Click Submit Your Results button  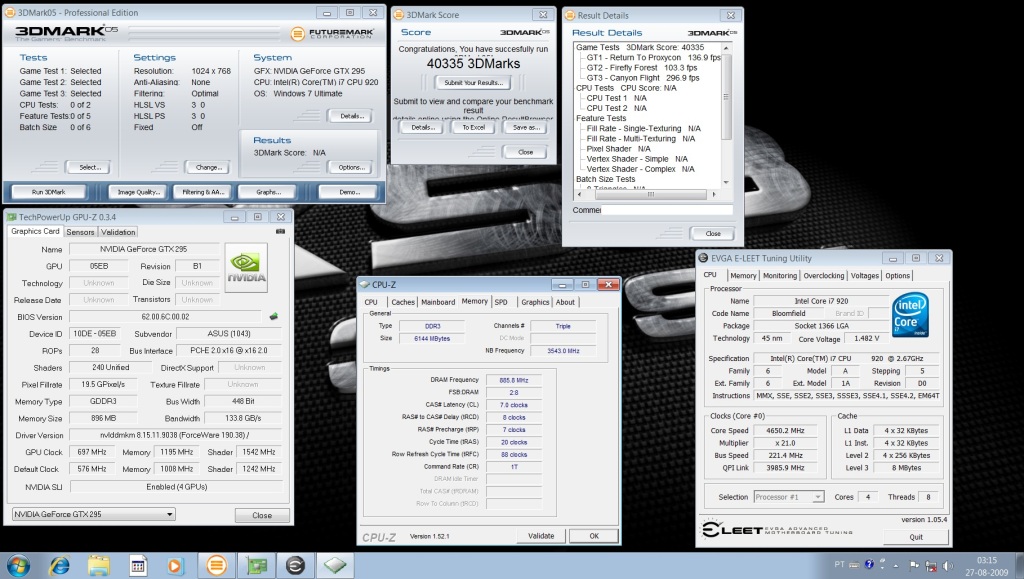pos(473,83)
